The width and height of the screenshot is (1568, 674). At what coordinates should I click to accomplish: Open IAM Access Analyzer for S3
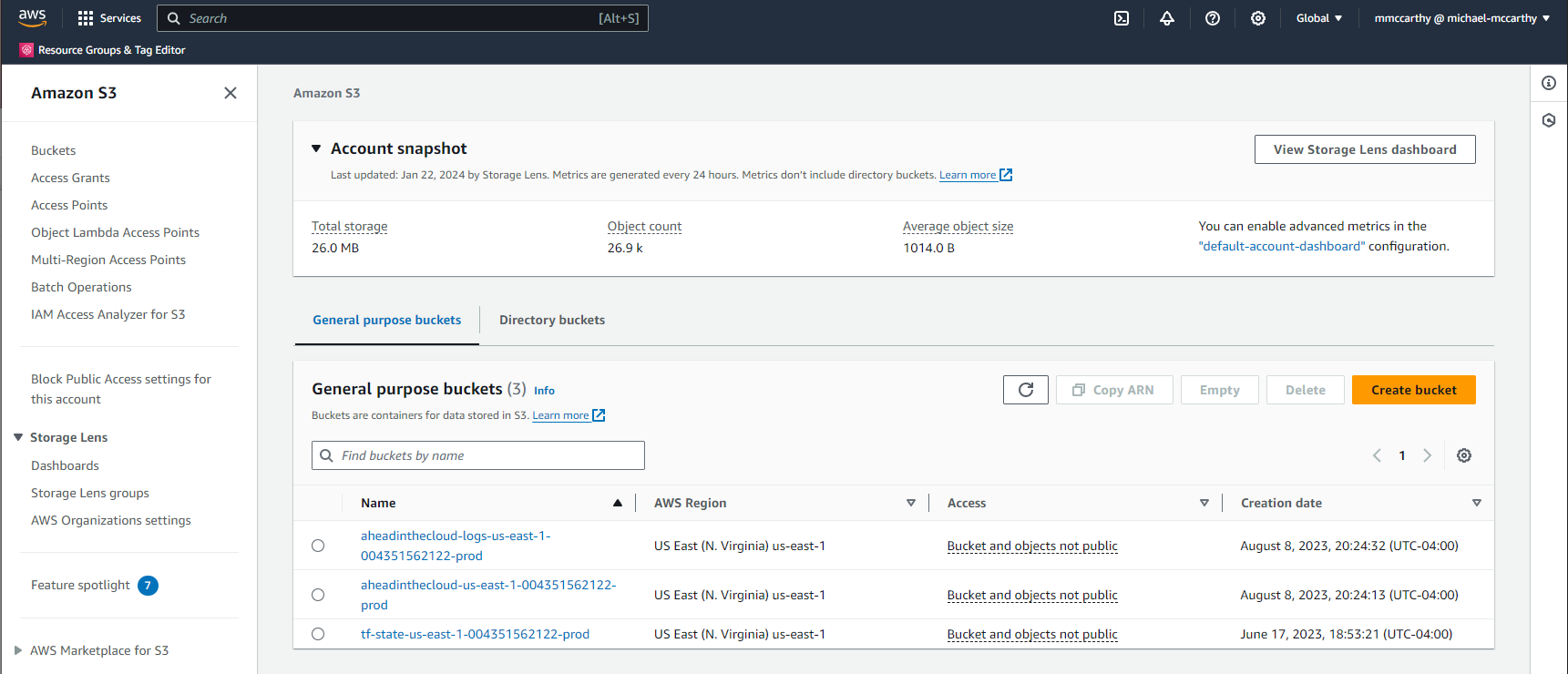point(108,314)
